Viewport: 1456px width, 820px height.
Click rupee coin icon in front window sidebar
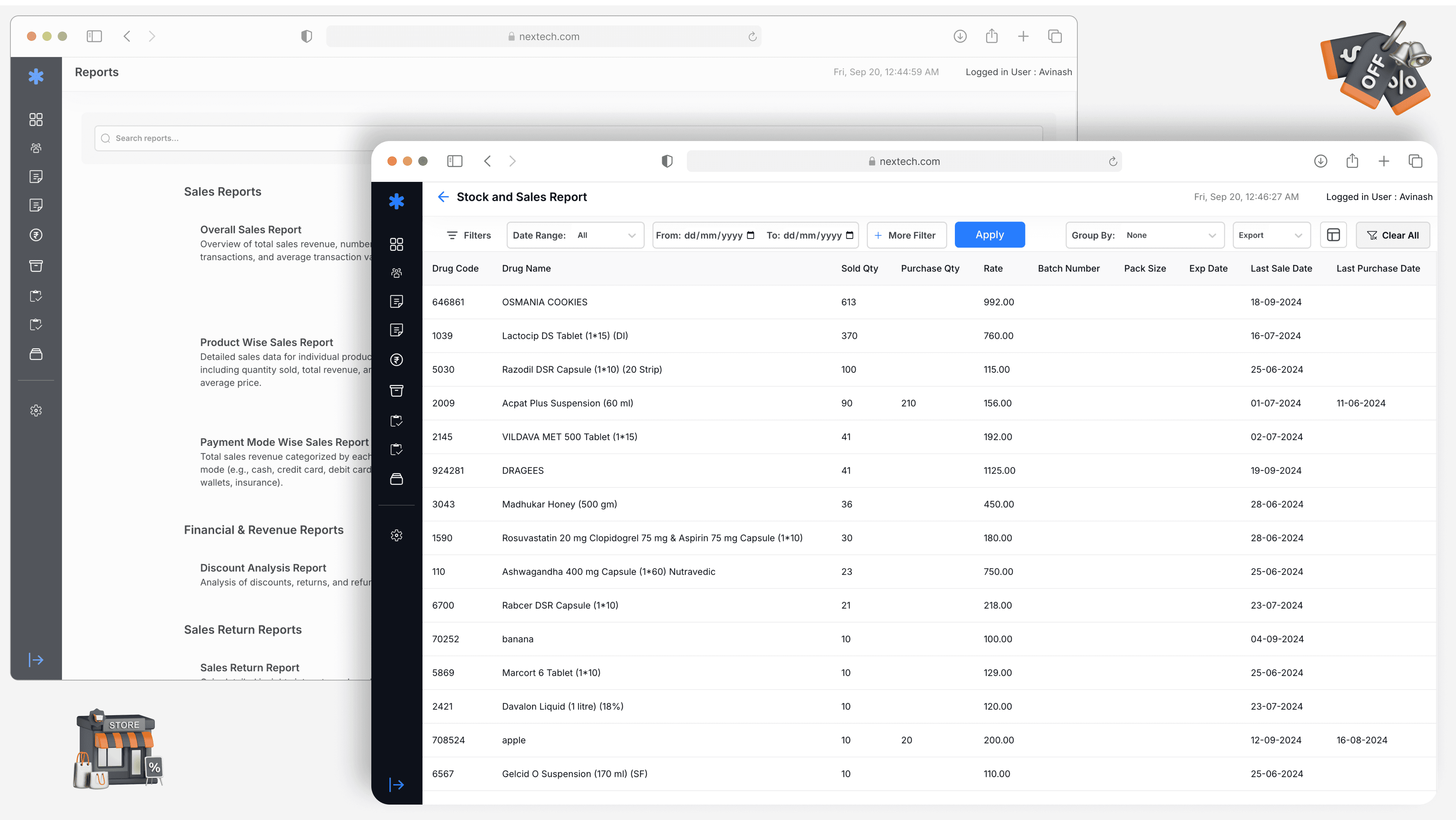pos(396,360)
